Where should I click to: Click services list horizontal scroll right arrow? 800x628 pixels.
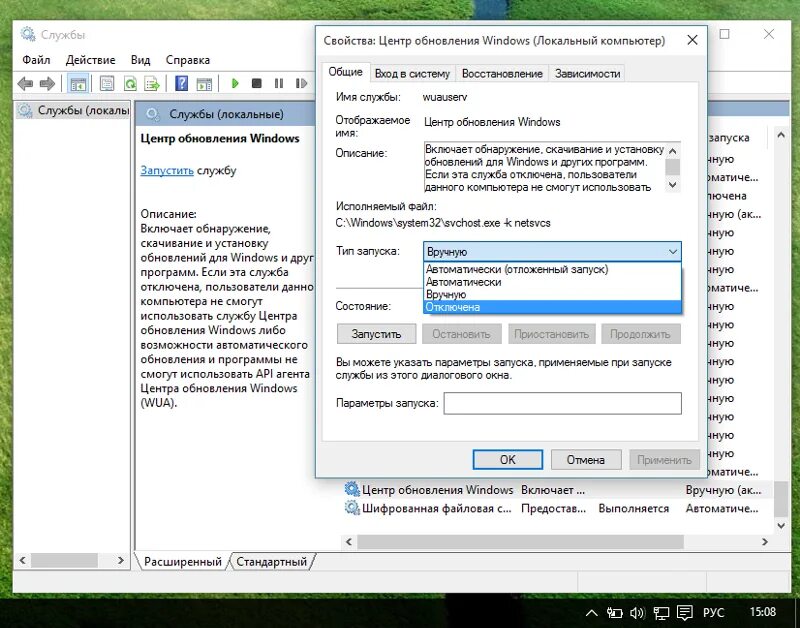[x=765, y=542]
